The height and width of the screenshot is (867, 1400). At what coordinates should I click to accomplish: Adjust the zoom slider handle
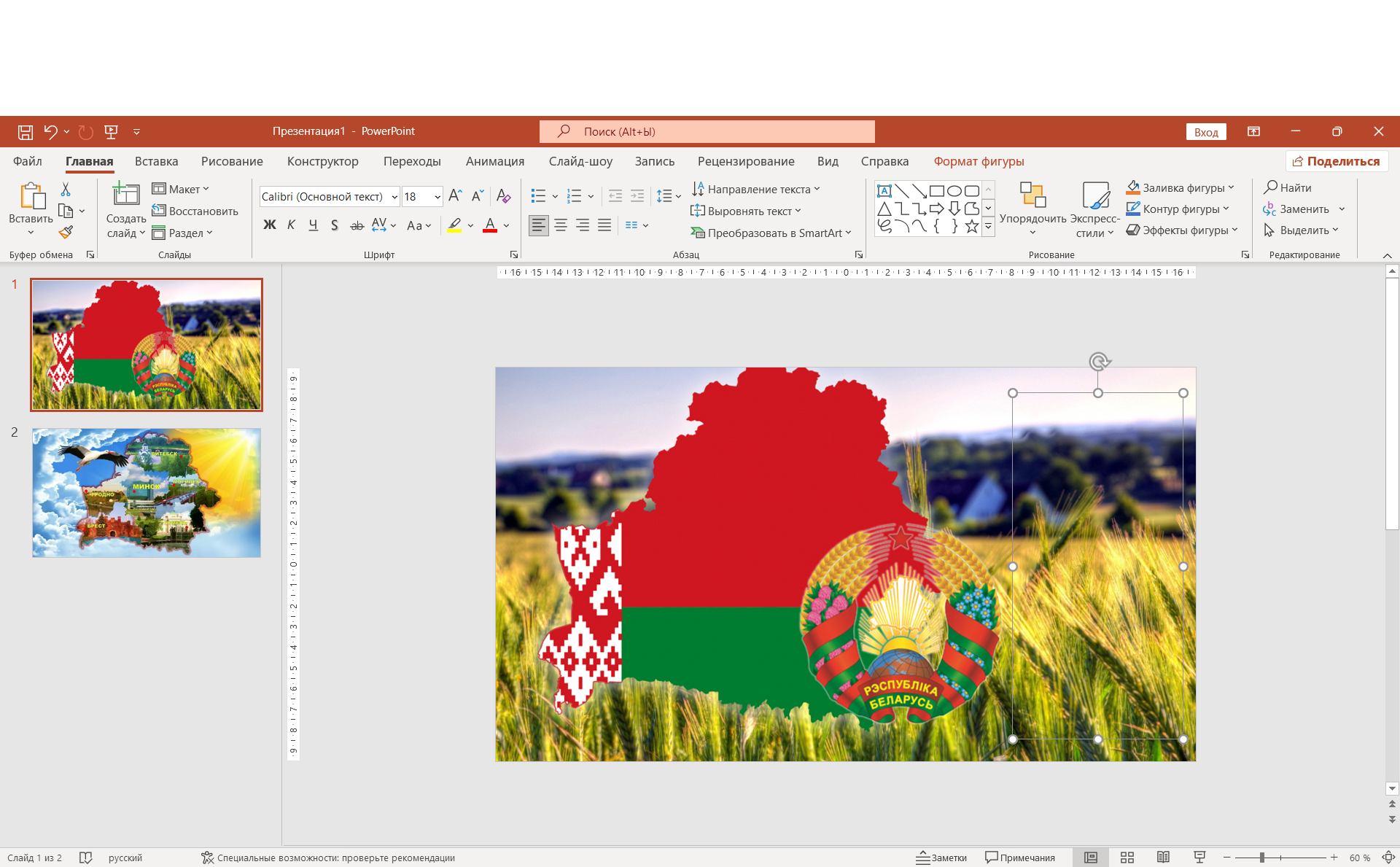(x=1261, y=858)
